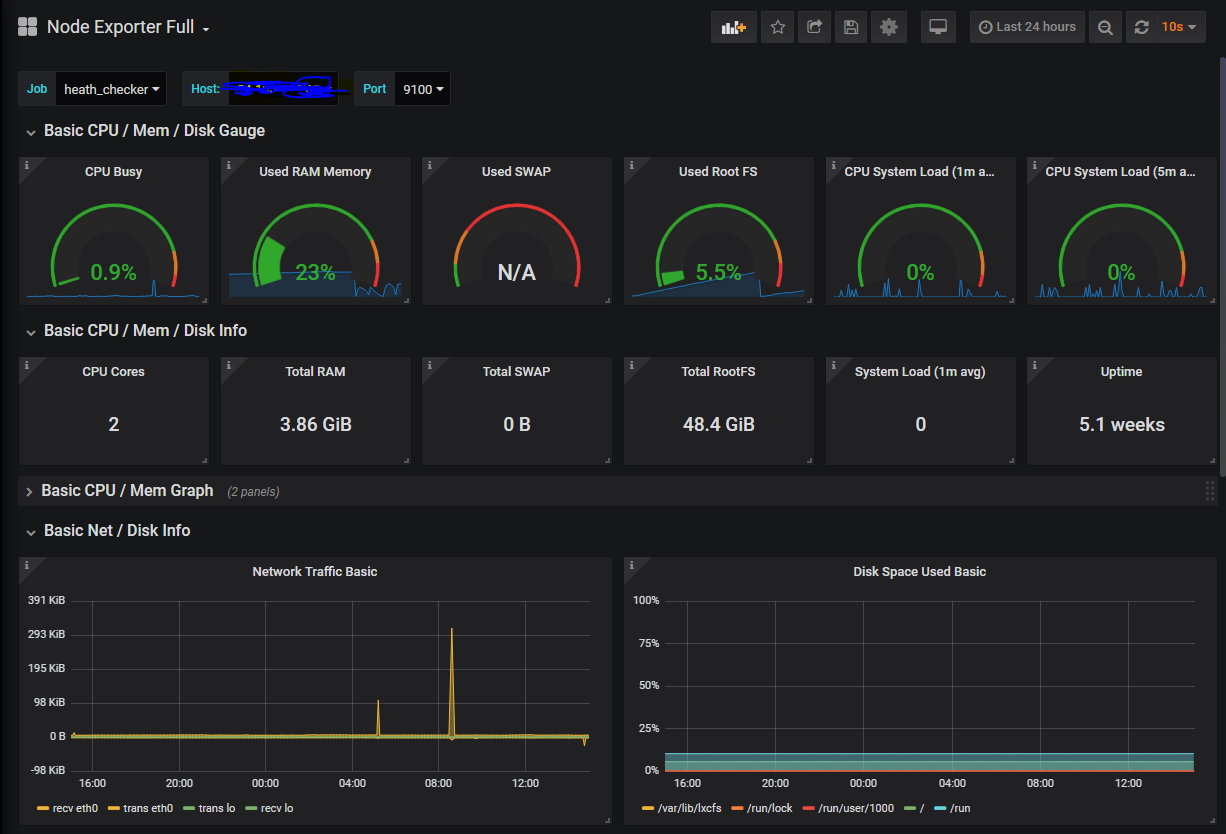Grab the drag handle on Basic CPU / Mem Graph row
This screenshot has width=1226, height=834.
(1209, 491)
